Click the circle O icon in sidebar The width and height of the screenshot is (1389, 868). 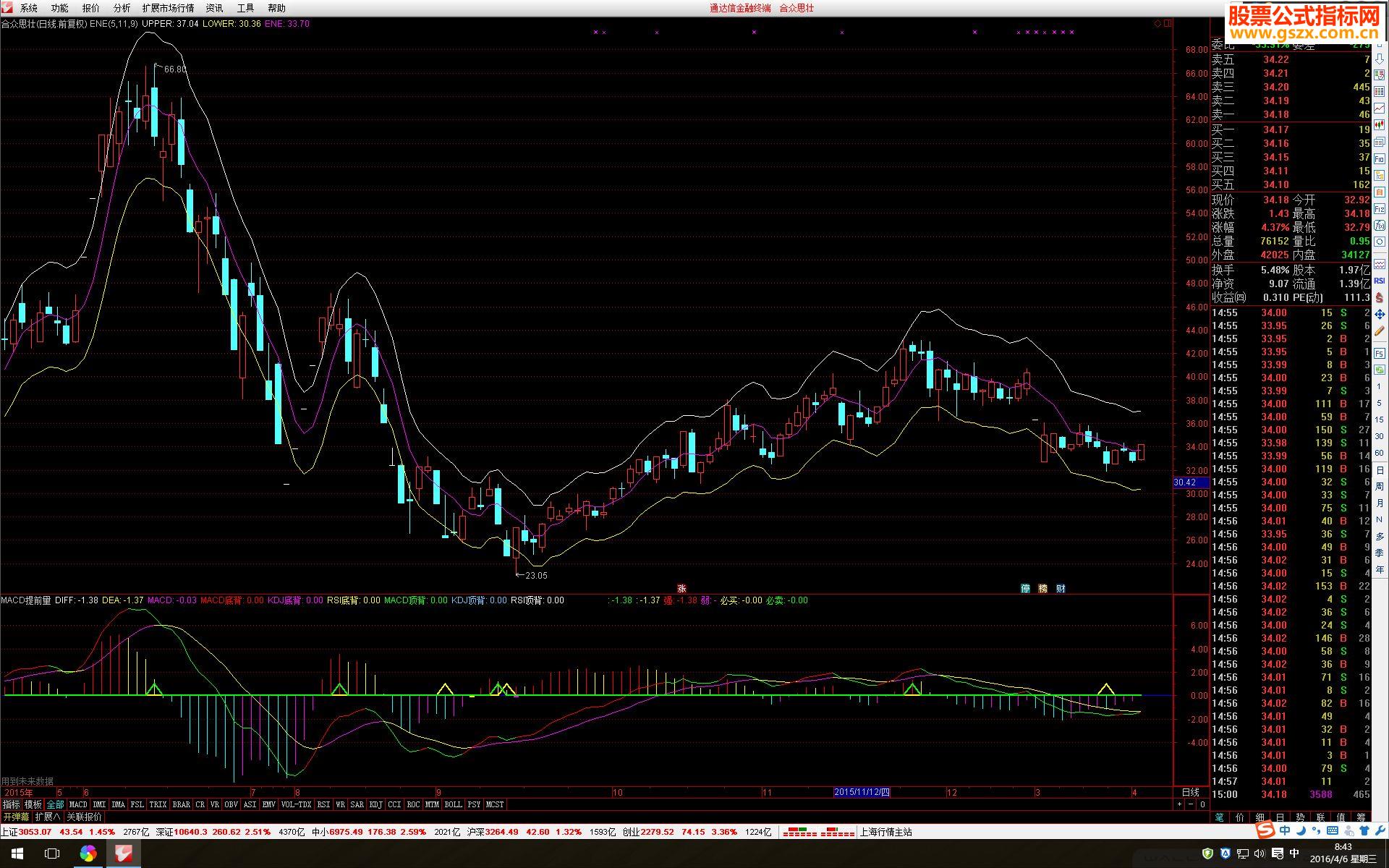(x=1380, y=242)
